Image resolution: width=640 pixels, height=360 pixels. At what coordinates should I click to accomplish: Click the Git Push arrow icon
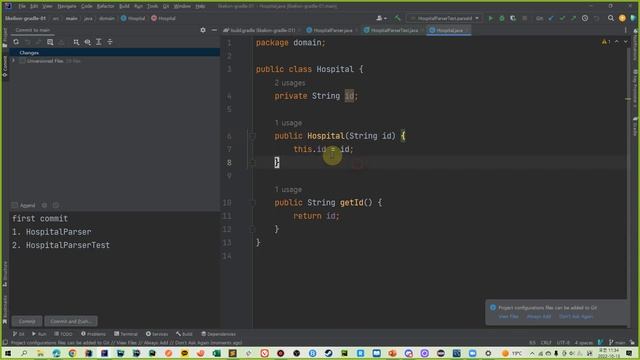[573, 18]
